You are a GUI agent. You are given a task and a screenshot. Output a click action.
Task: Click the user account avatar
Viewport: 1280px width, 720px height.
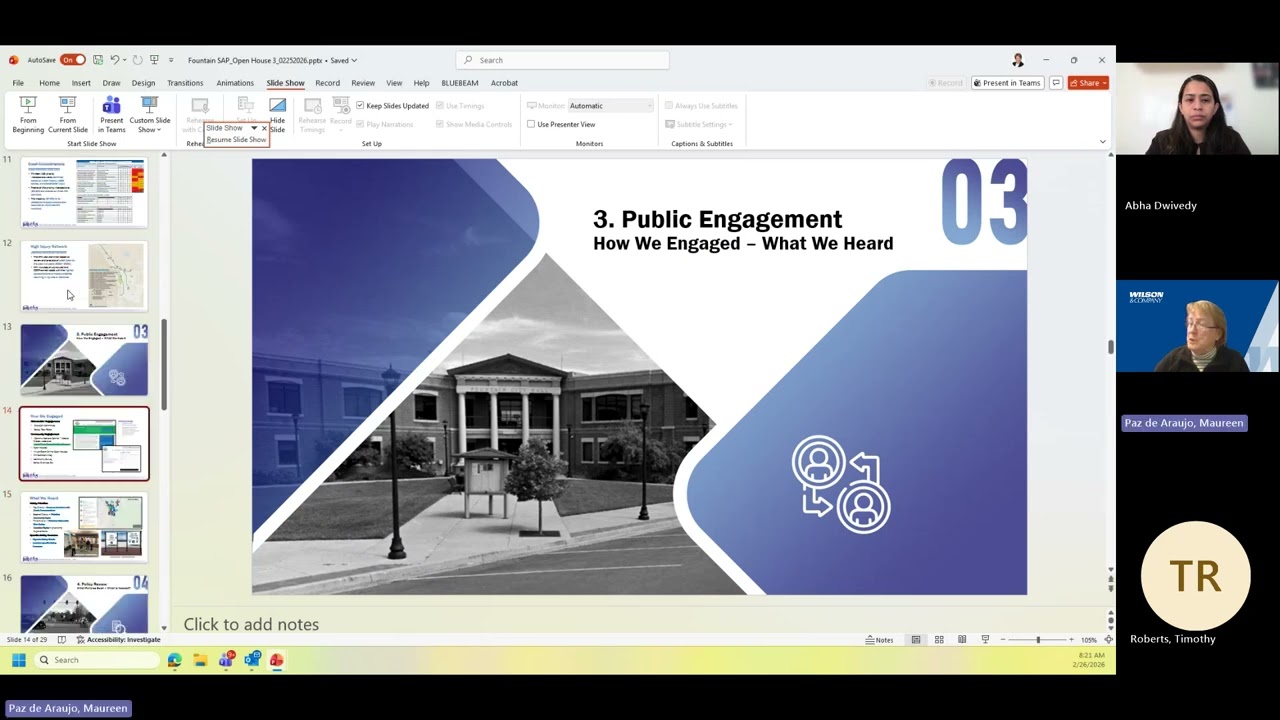click(1018, 60)
